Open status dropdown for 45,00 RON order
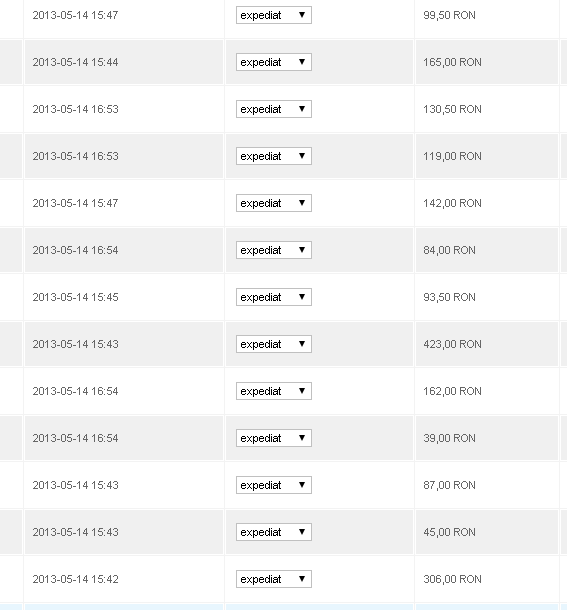This screenshot has width=567, height=610. (274, 532)
